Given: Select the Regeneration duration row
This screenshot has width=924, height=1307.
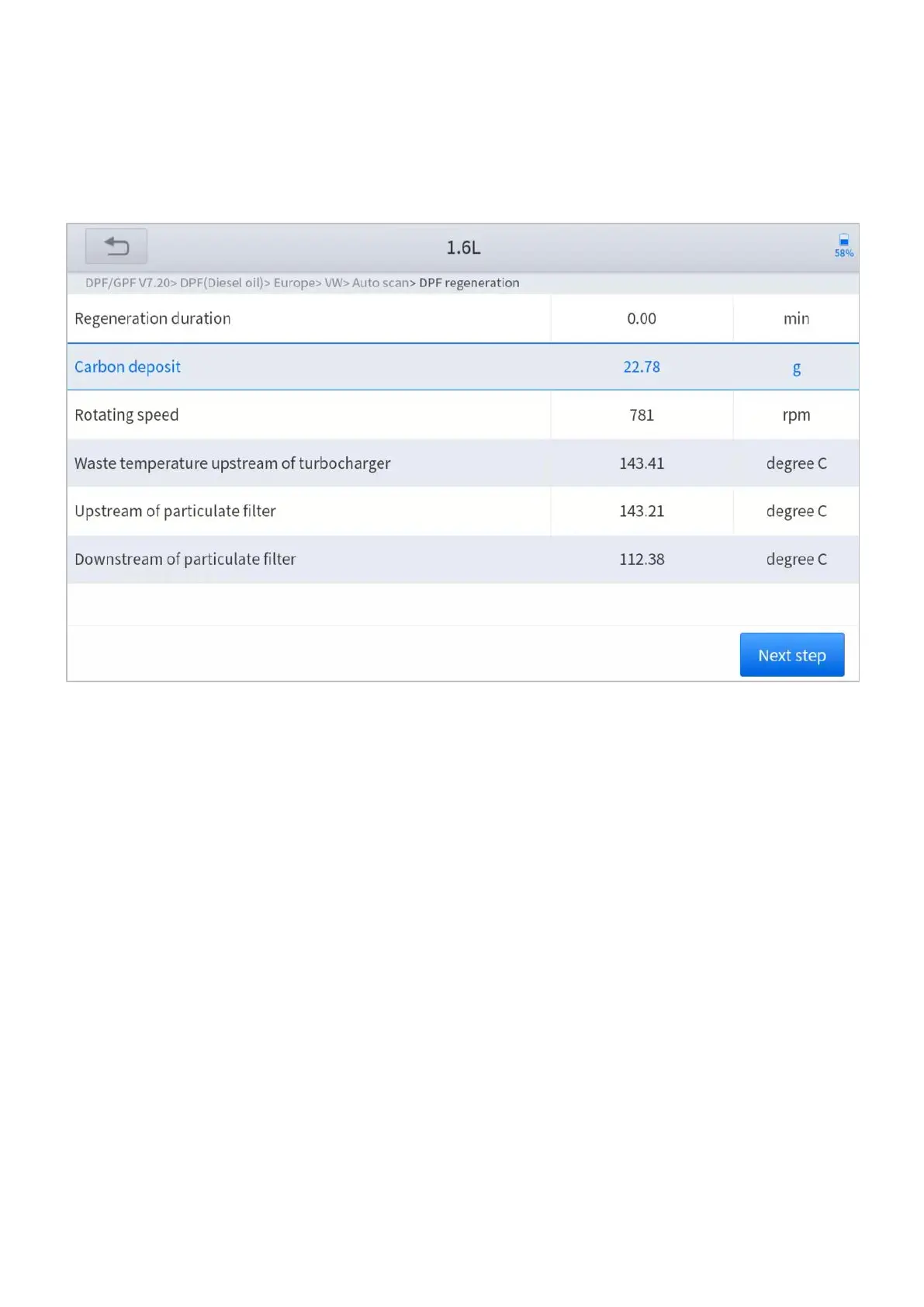Looking at the screenshot, I should (153, 318).
